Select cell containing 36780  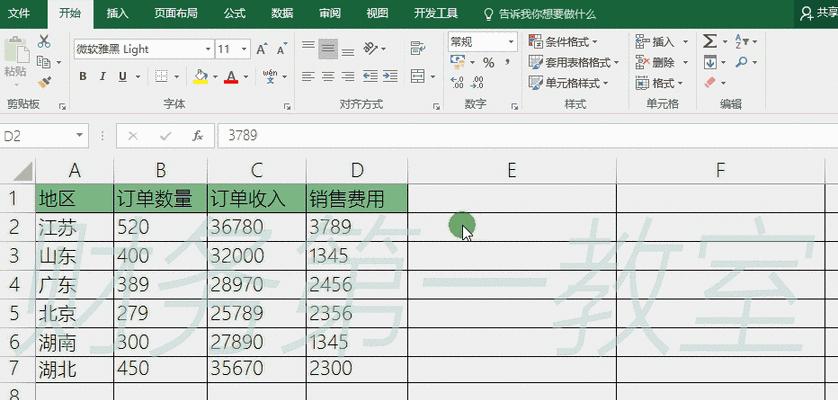[x=257, y=227]
